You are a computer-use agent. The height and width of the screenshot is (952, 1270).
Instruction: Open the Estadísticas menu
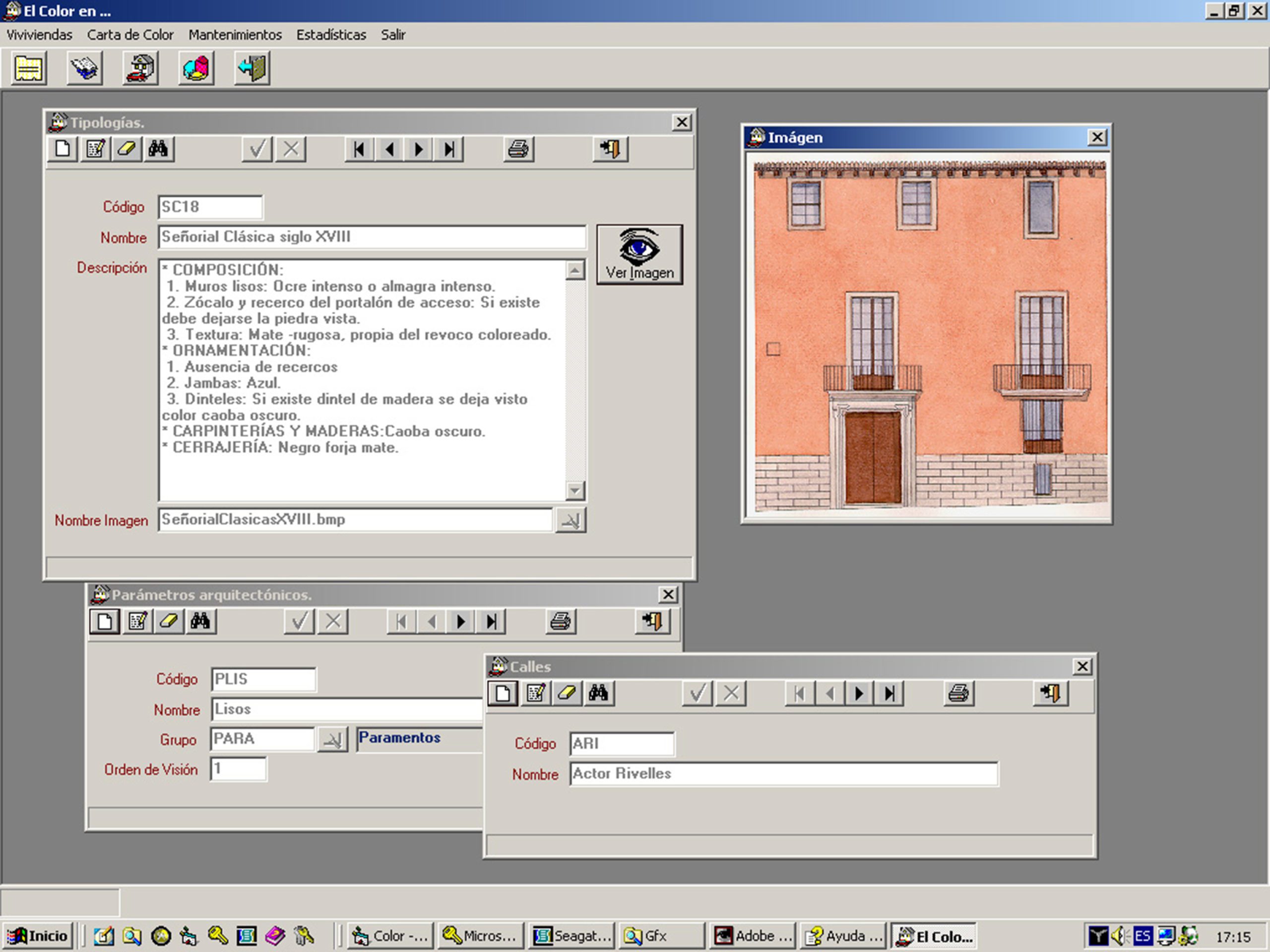tap(331, 35)
